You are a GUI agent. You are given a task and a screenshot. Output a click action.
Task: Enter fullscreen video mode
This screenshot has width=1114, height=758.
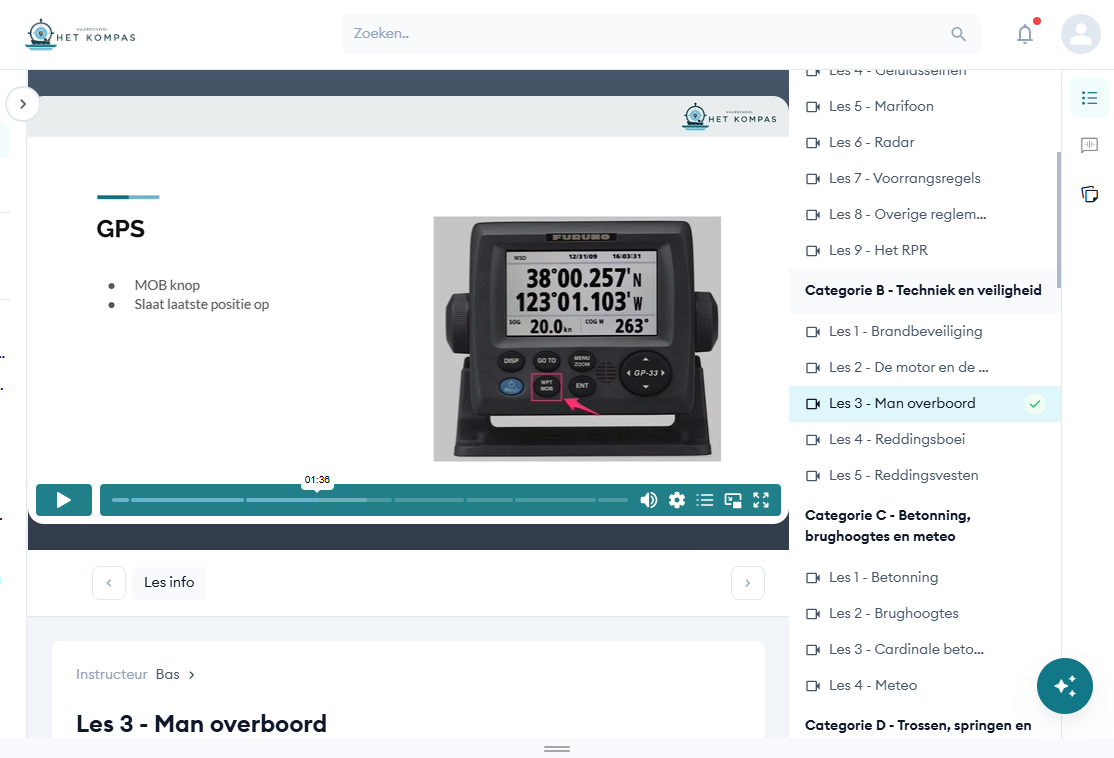(x=761, y=500)
